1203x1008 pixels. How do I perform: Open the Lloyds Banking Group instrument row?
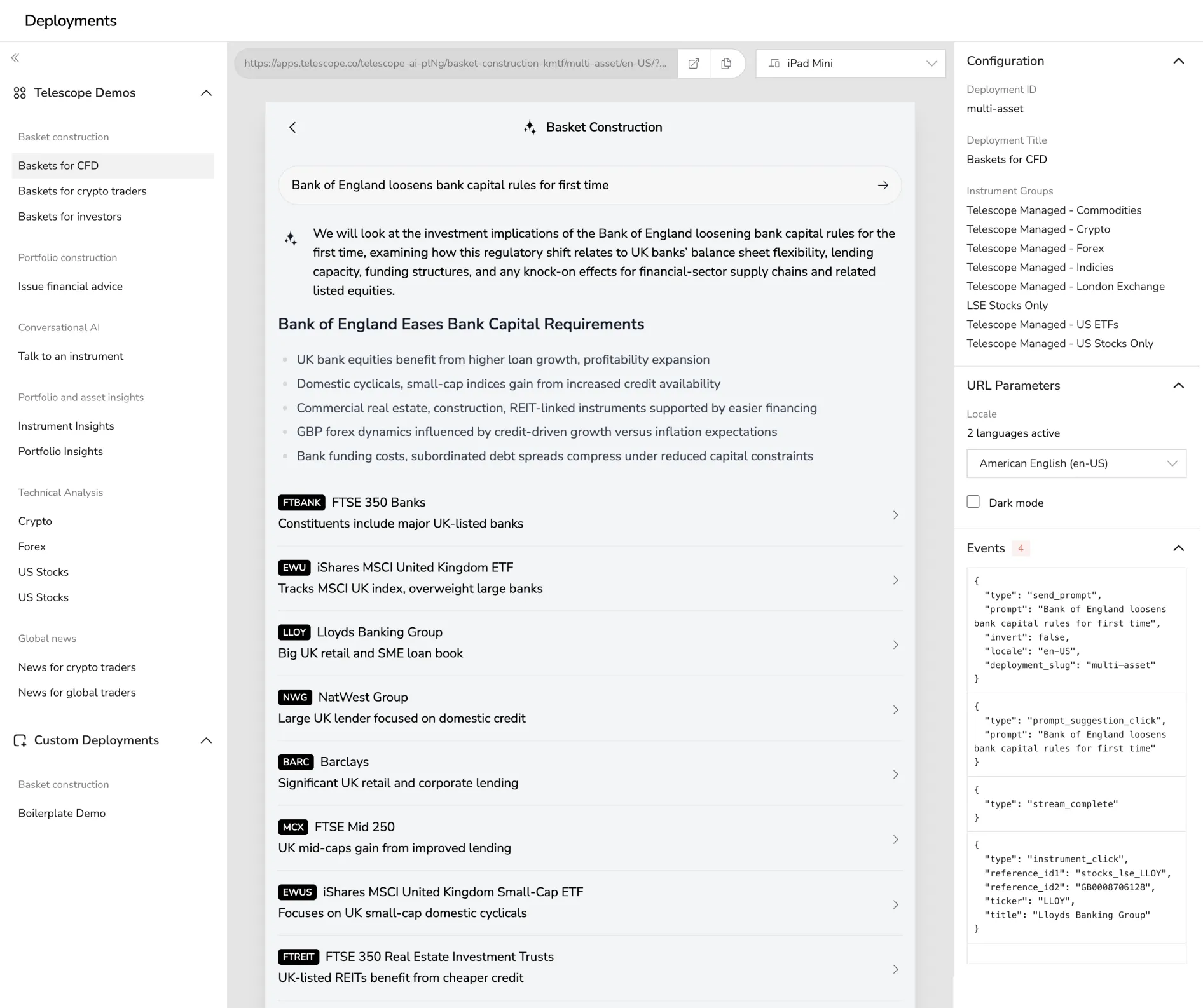click(x=589, y=644)
